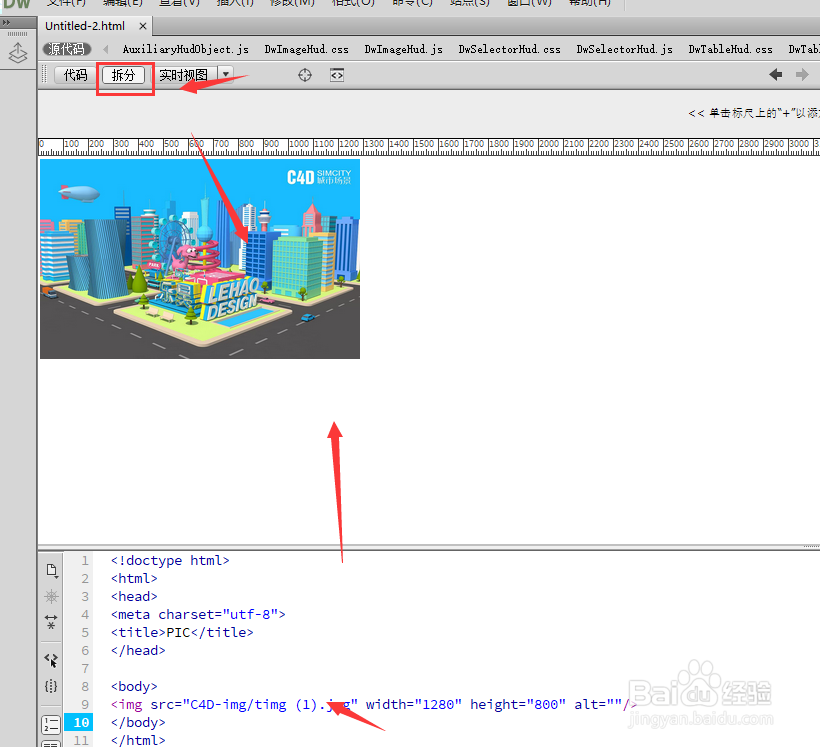Open related file DwImageHud.css

[306, 49]
